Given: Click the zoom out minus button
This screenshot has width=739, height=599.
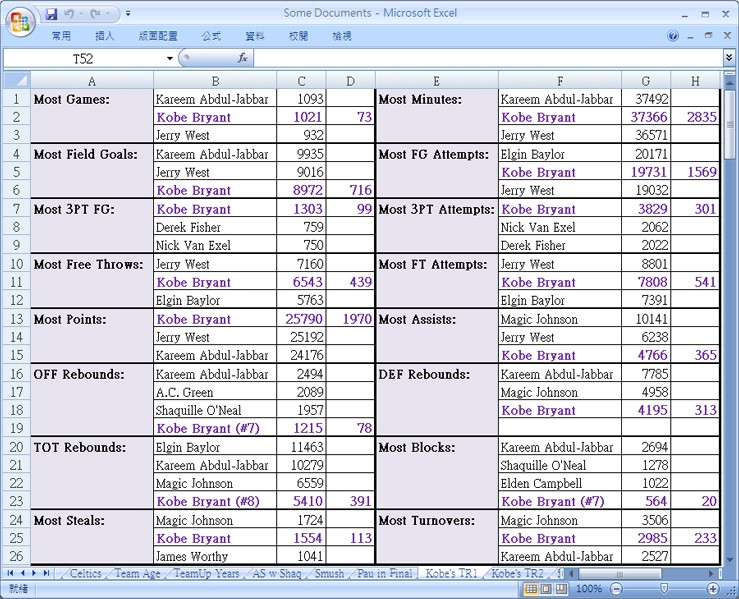Looking at the screenshot, I should pyautogui.click(x=616, y=589).
